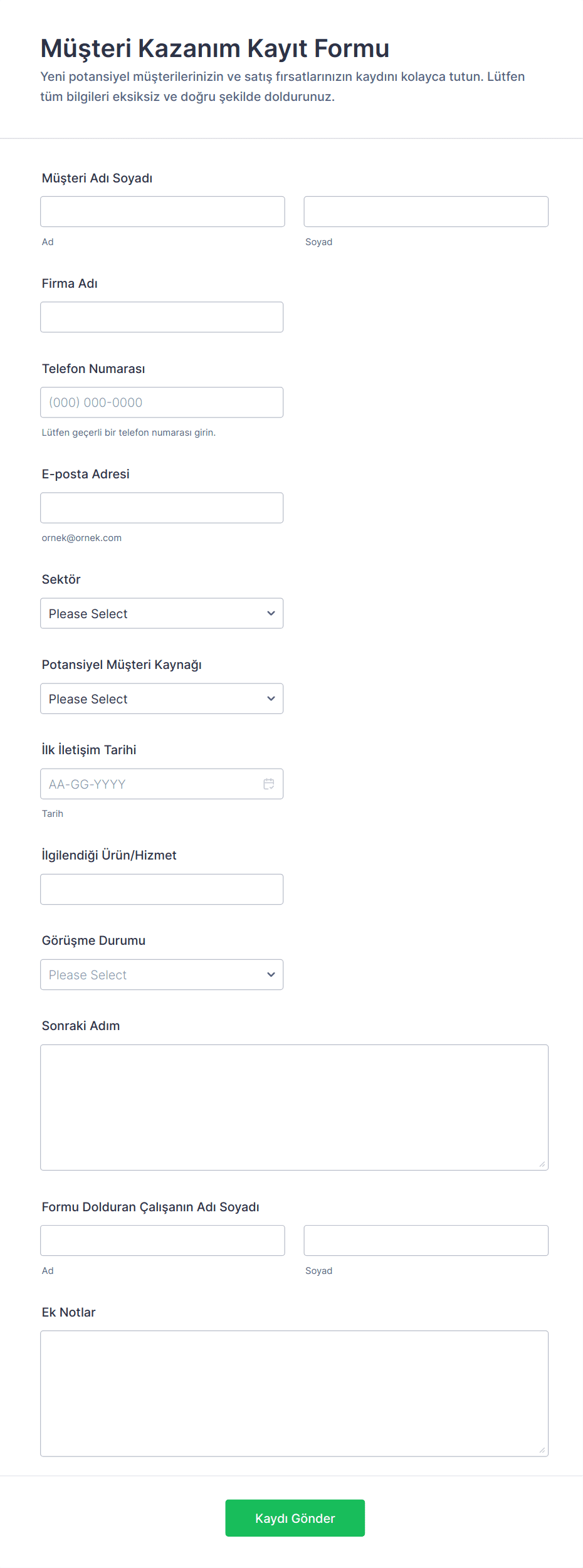Grab the Sonraki Adım textarea resize handle
The width and height of the screenshot is (583, 1568).
pyautogui.click(x=542, y=1164)
